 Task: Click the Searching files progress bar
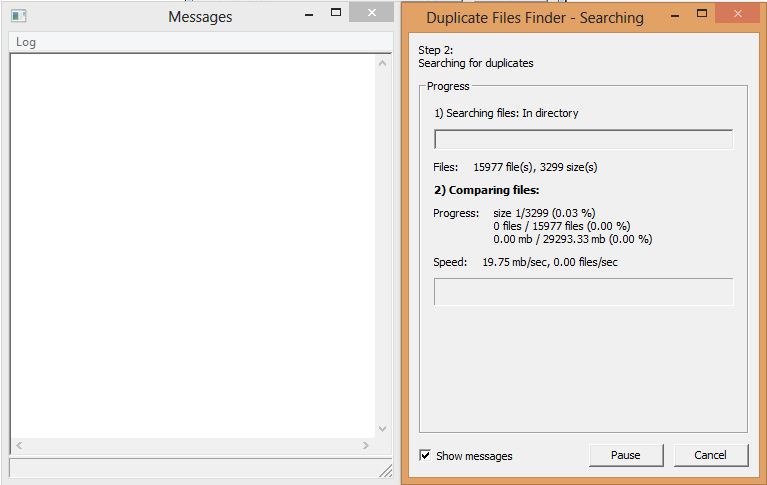pos(583,139)
